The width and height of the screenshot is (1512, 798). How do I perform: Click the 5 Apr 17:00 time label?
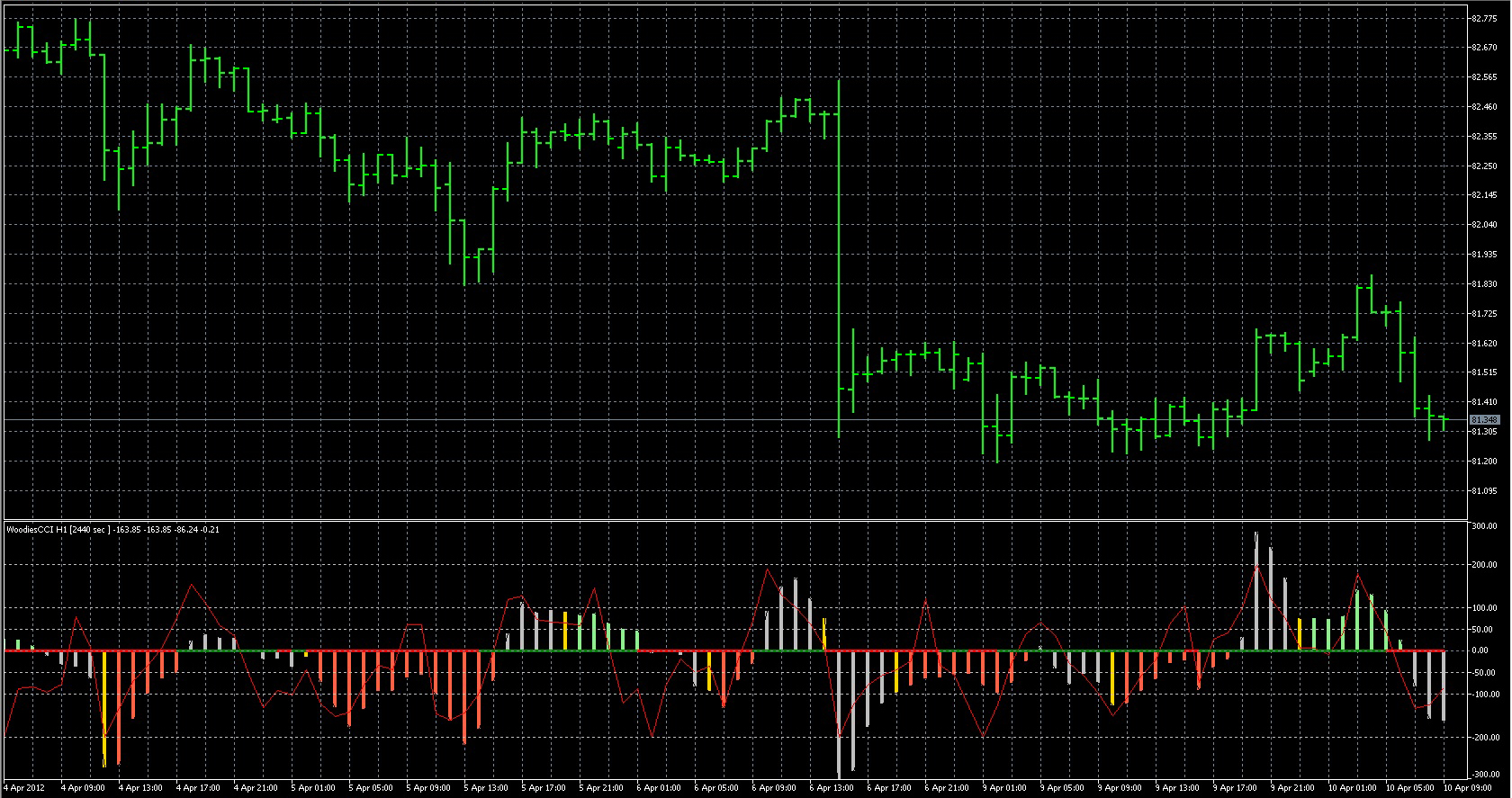[544, 788]
